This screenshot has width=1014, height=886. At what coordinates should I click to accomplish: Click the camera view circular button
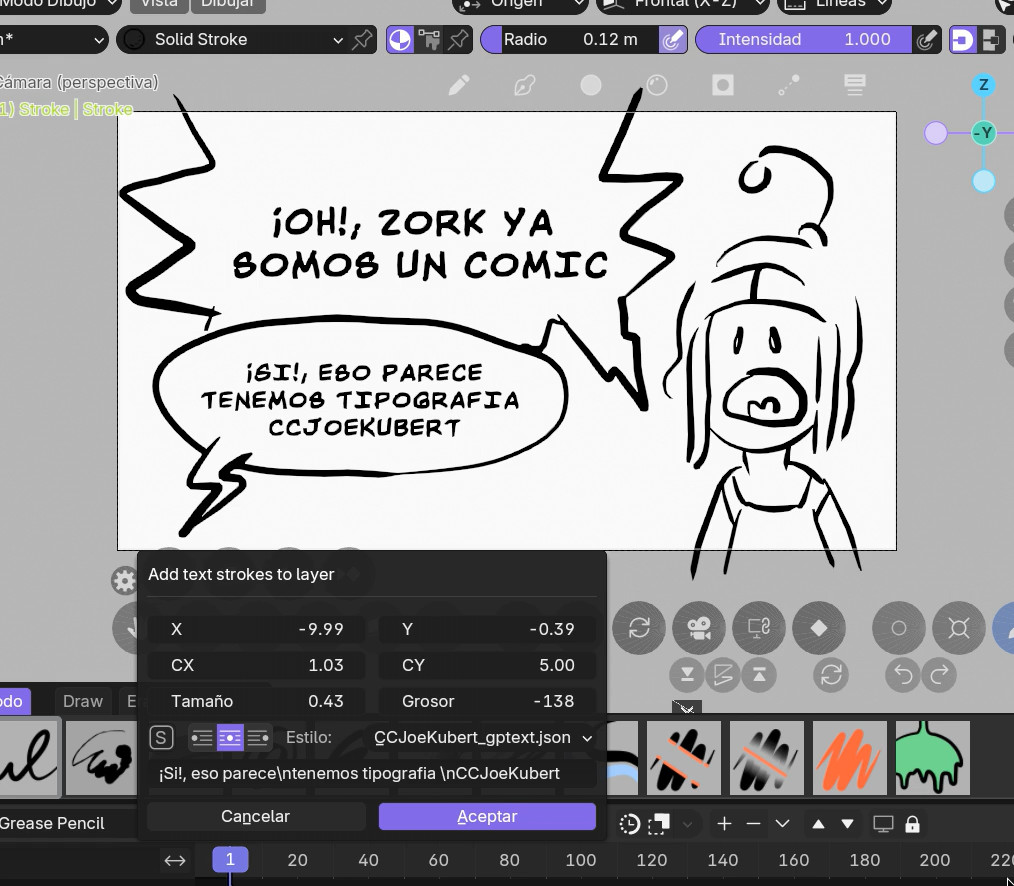coord(699,628)
